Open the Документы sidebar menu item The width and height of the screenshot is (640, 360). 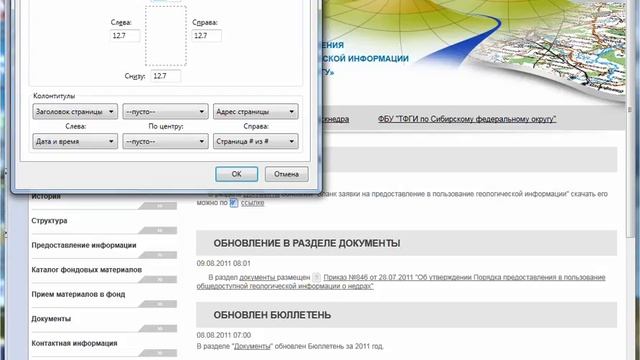click(51, 318)
